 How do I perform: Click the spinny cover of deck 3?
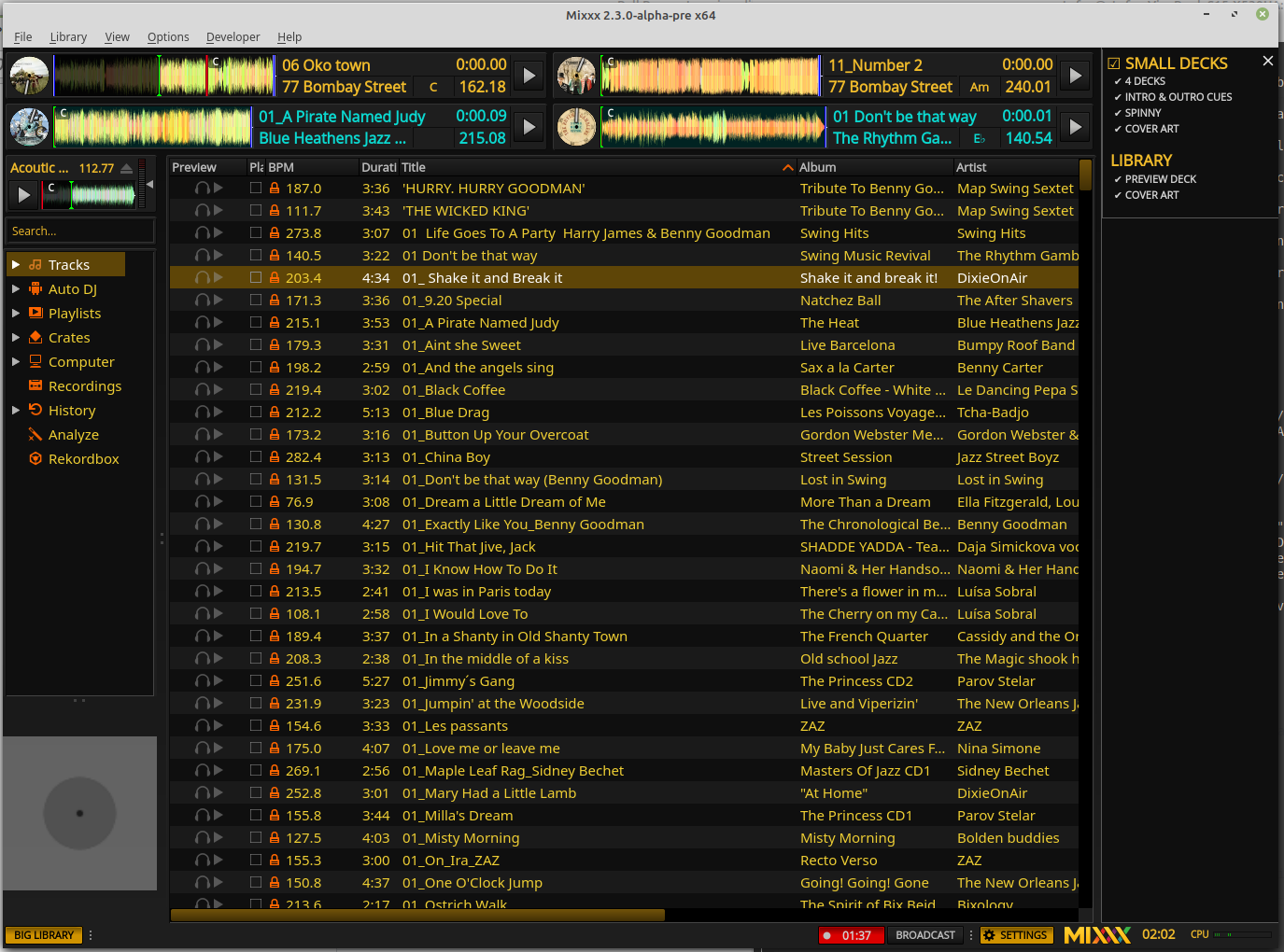click(29, 127)
